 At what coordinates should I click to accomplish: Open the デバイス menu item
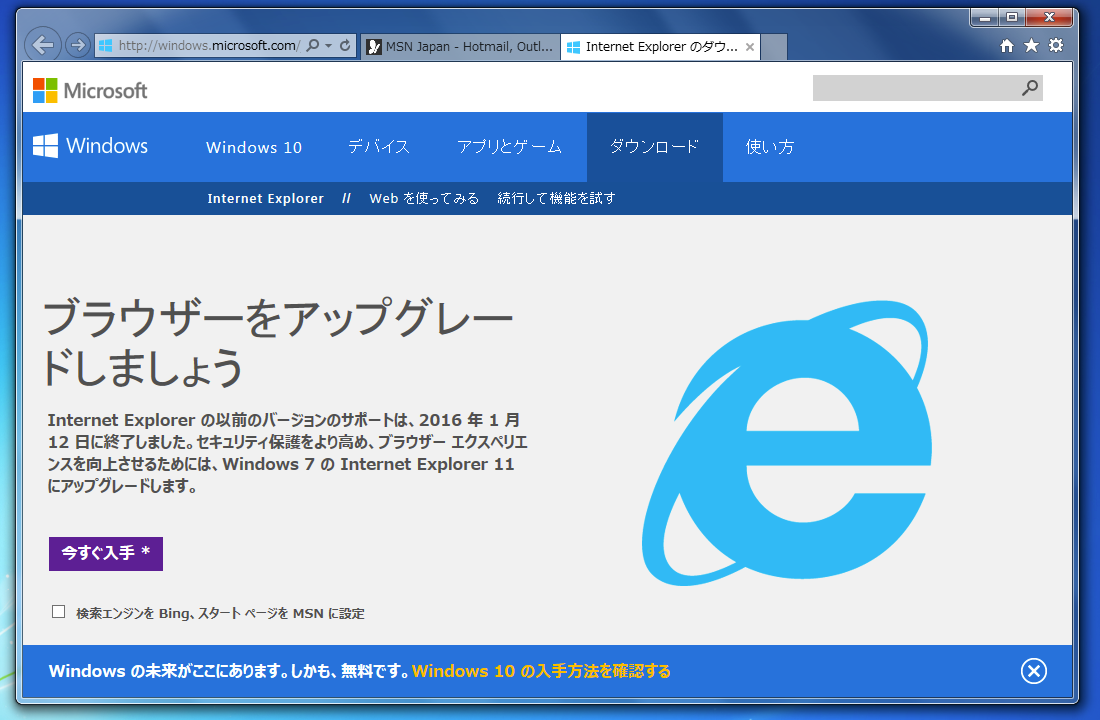click(x=379, y=147)
